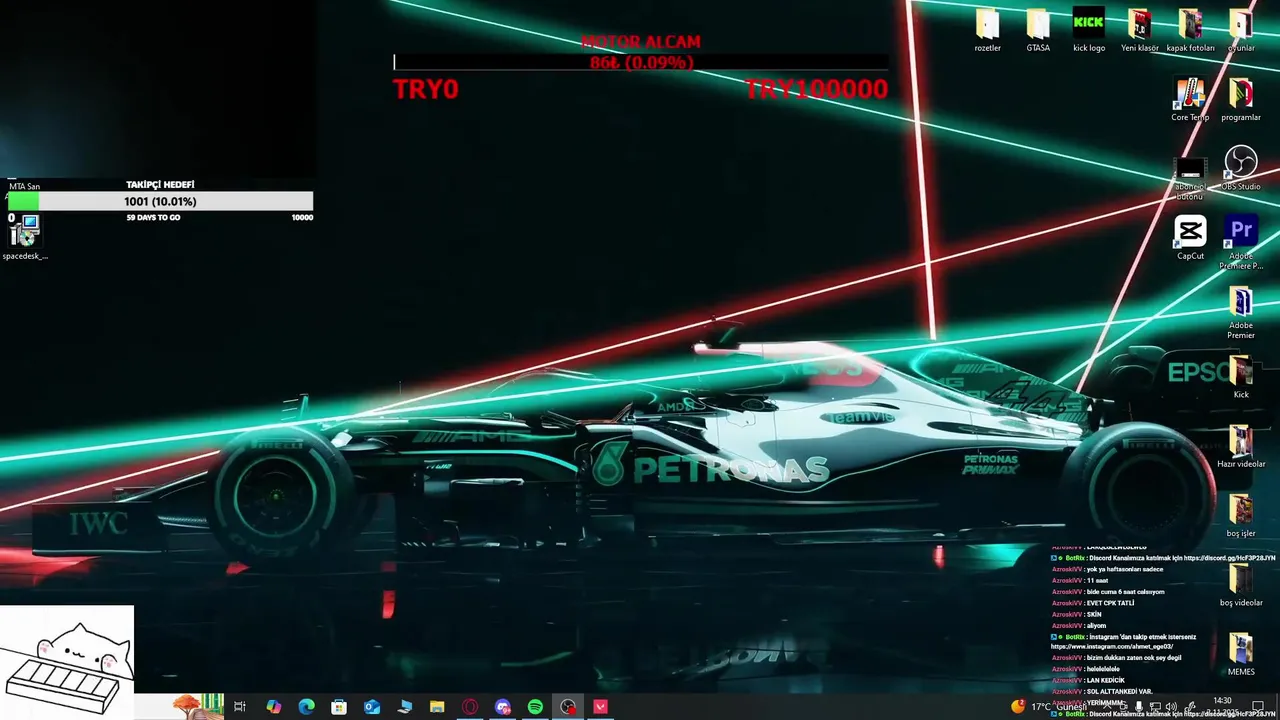Viewport: 1280px width, 720px height.
Task: Click chat message 'bide cuma 6 saat calısıyom'
Action: click(1125, 591)
